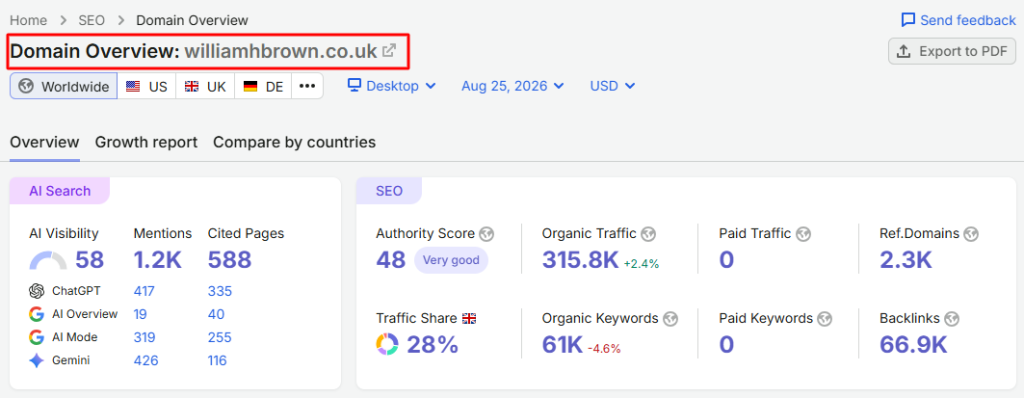Click the Traffic Share donut chart icon
Image resolution: width=1024 pixels, height=398 pixels.
tap(387, 344)
